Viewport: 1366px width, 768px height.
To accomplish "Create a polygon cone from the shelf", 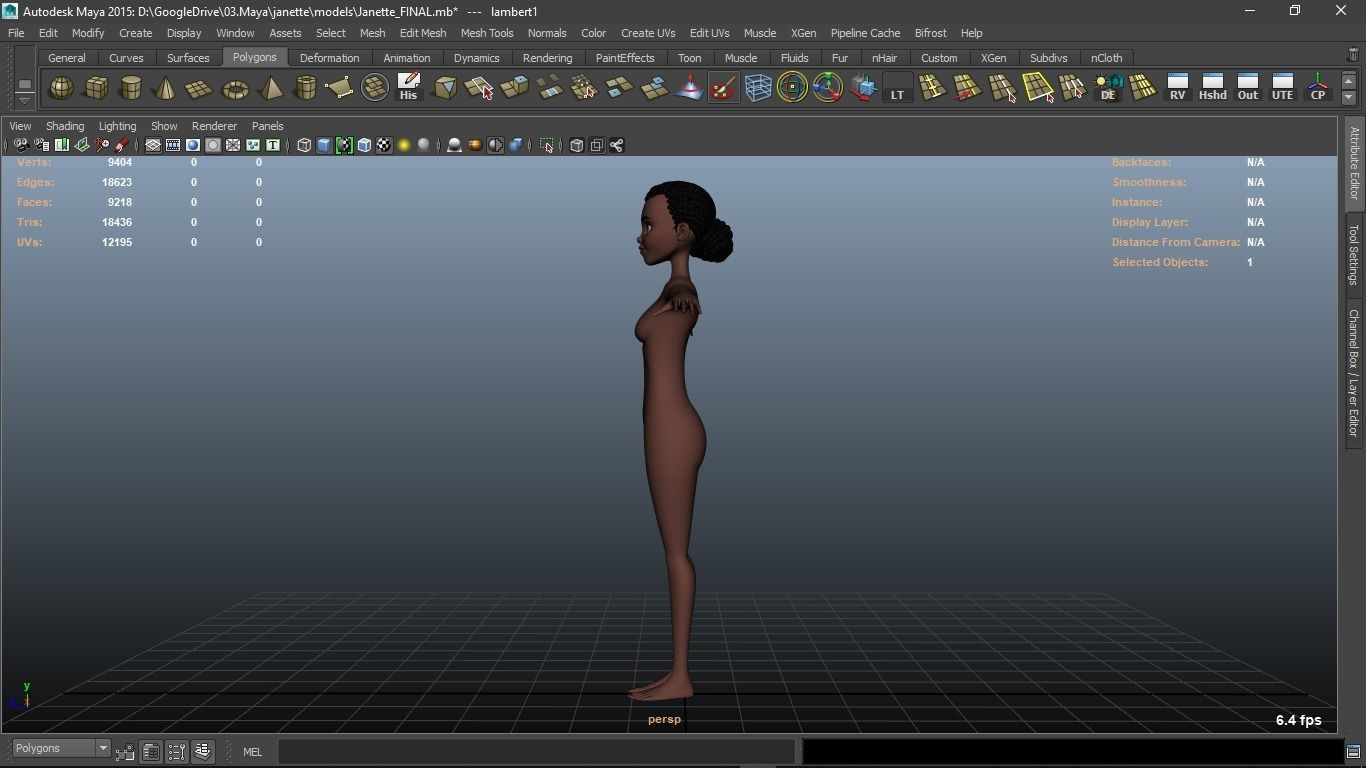I will tap(165, 88).
